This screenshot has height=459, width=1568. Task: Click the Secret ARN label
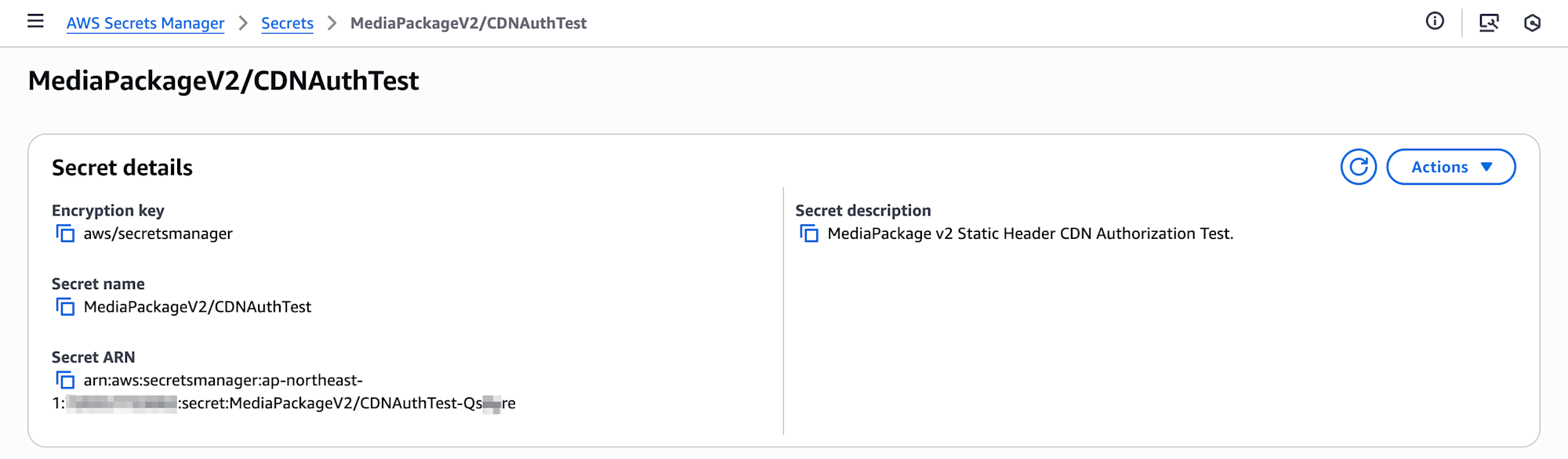tap(93, 357)
